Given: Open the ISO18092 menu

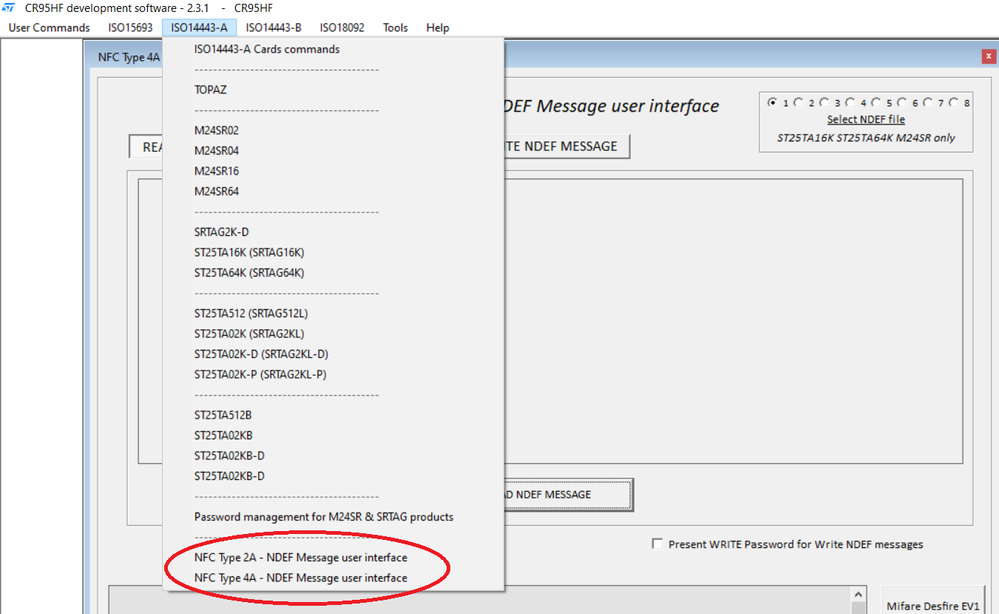Looking at the screenshot, I should coord(342,27).
